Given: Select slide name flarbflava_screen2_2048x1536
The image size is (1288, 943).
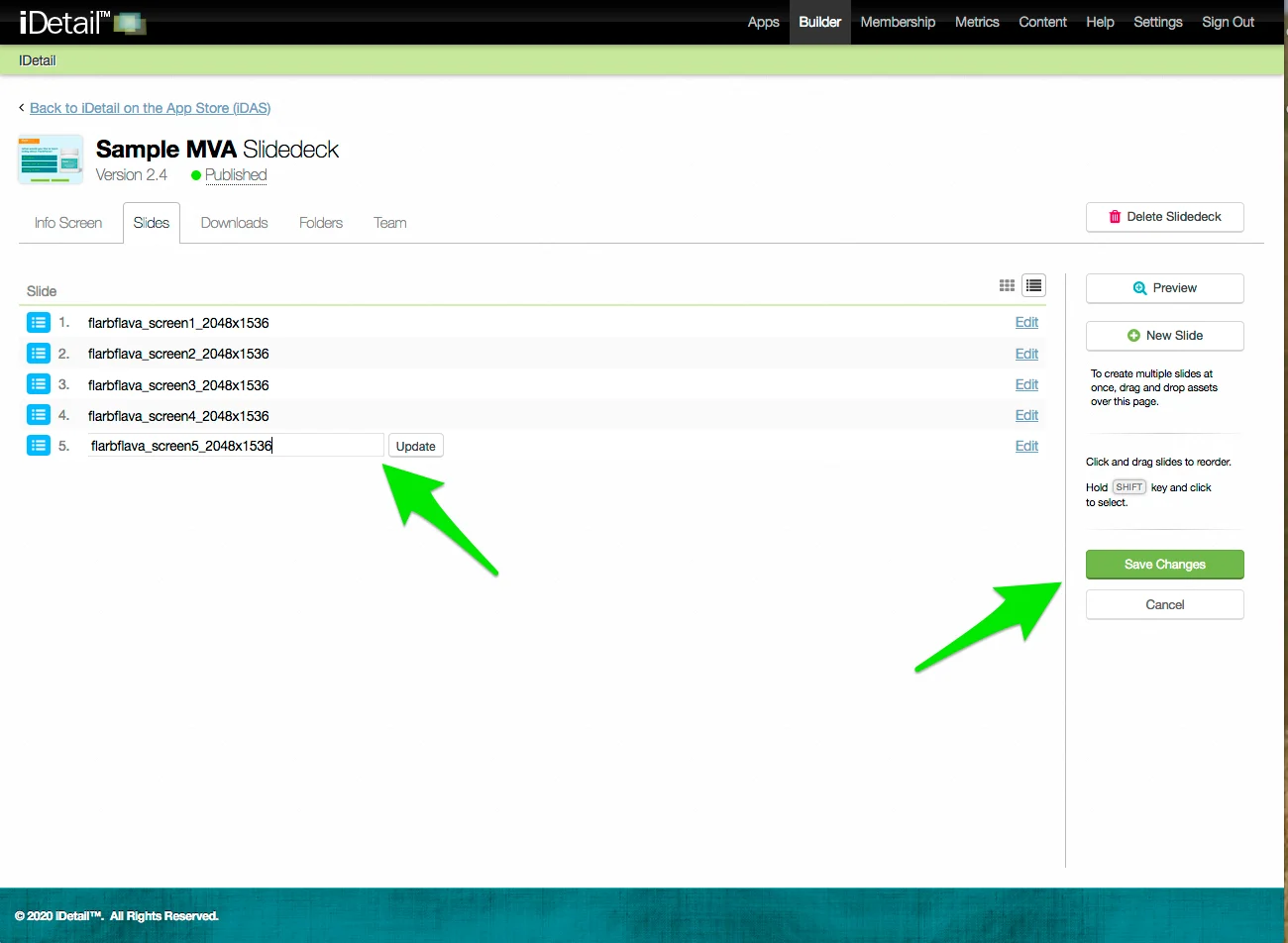Looking at the screenshot, I should 178,354.
